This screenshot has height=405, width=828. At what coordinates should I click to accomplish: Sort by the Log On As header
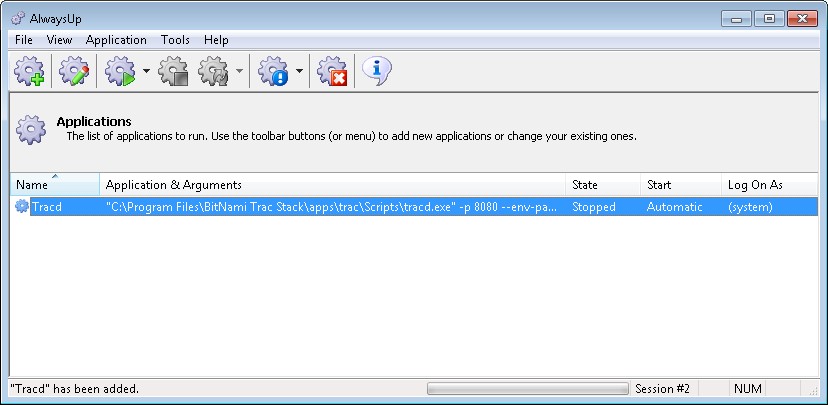point(769,185)
